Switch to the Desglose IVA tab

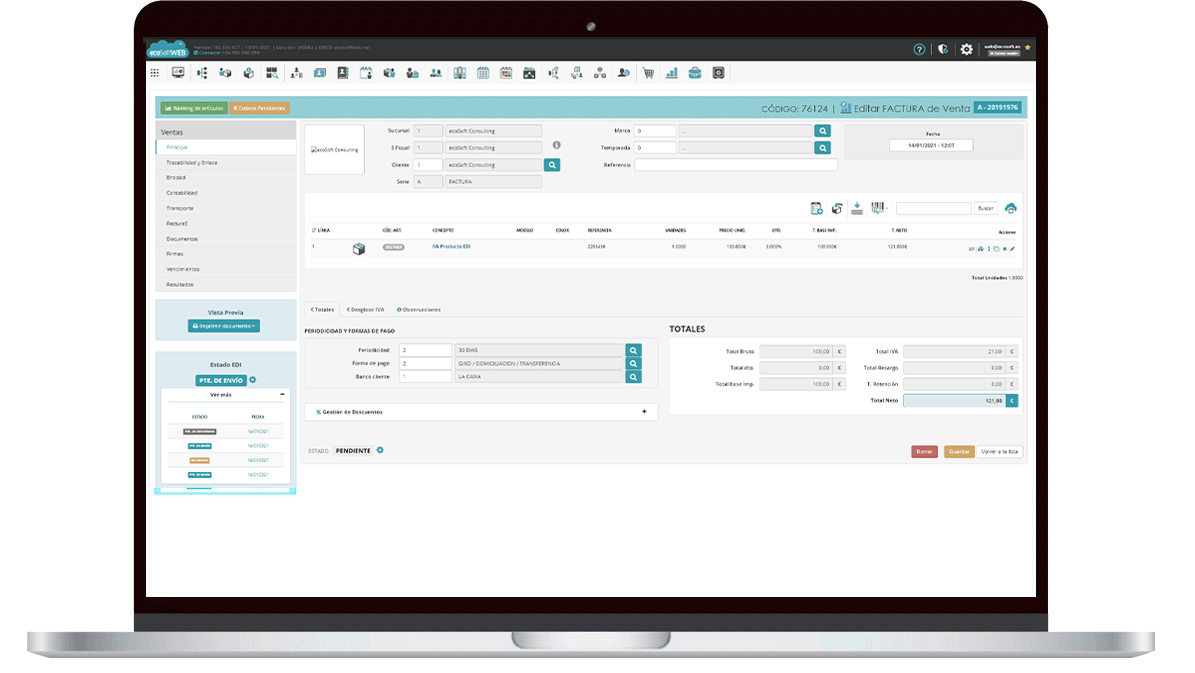(x=365, y=309)
